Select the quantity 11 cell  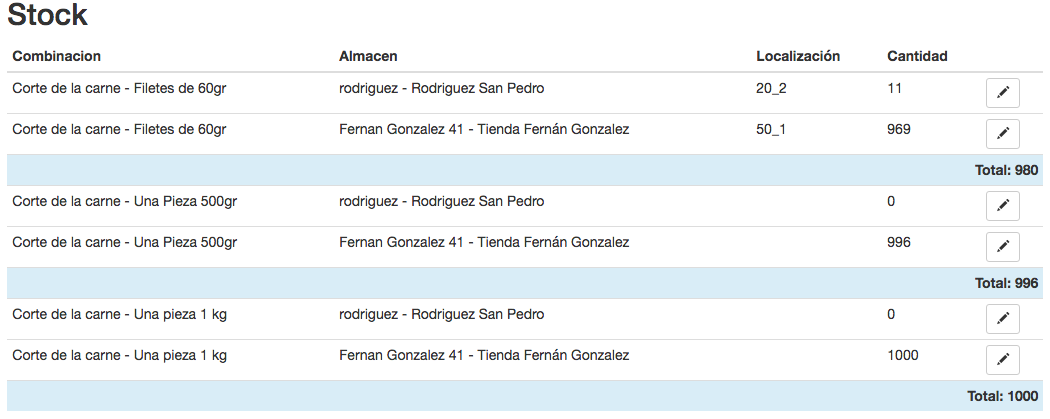pos(895,89)
